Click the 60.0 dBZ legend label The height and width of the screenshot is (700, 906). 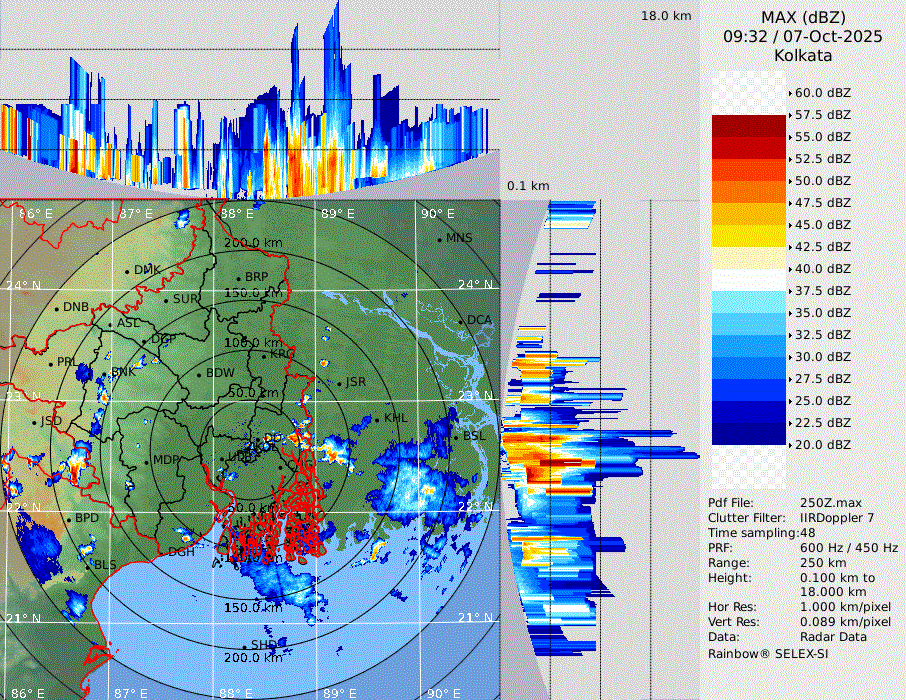(822, 92)
